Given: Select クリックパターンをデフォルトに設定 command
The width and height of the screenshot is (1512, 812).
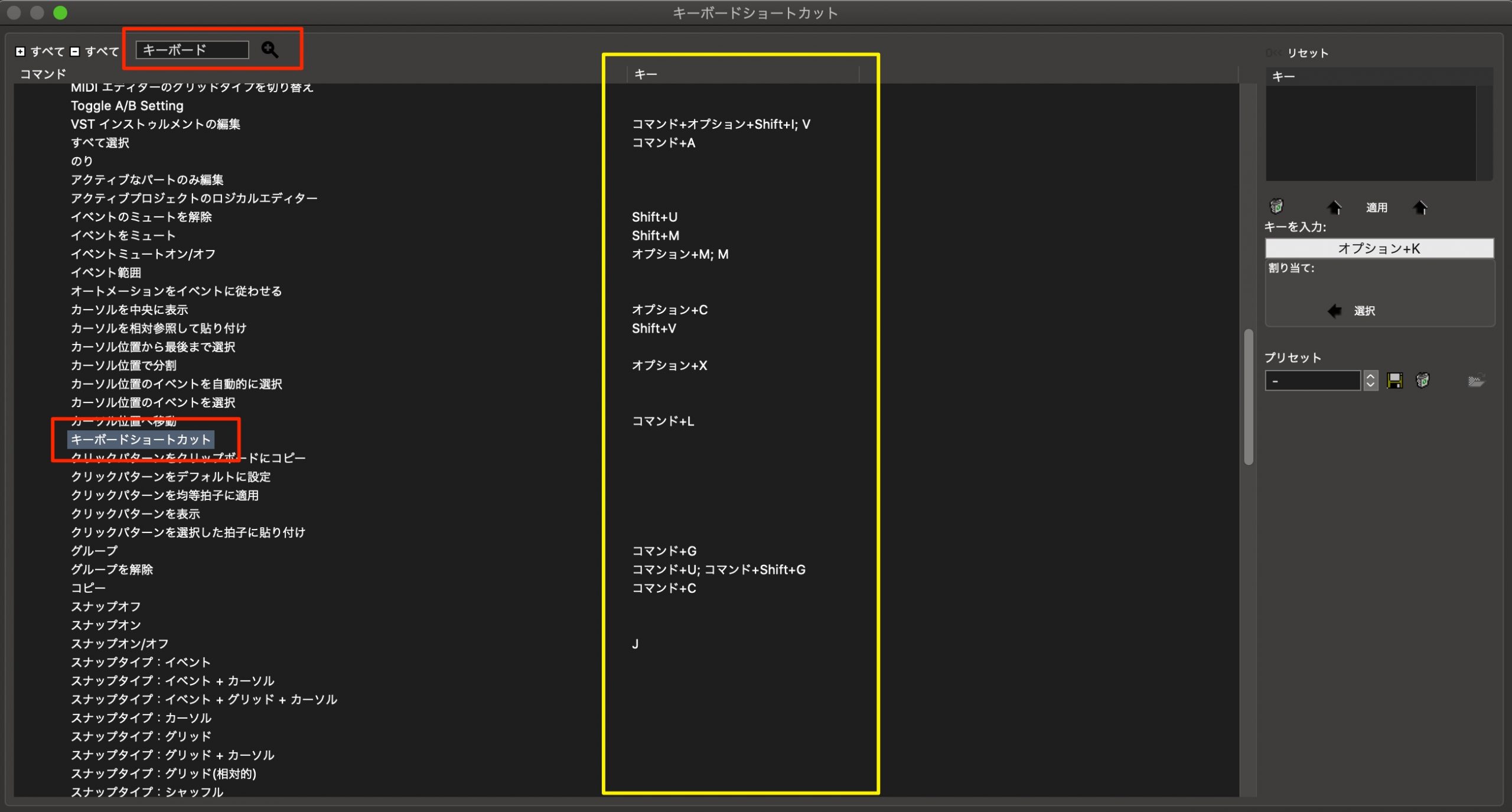Looking at the screenshot, I should pyautogui.click(x=171, y=477).
